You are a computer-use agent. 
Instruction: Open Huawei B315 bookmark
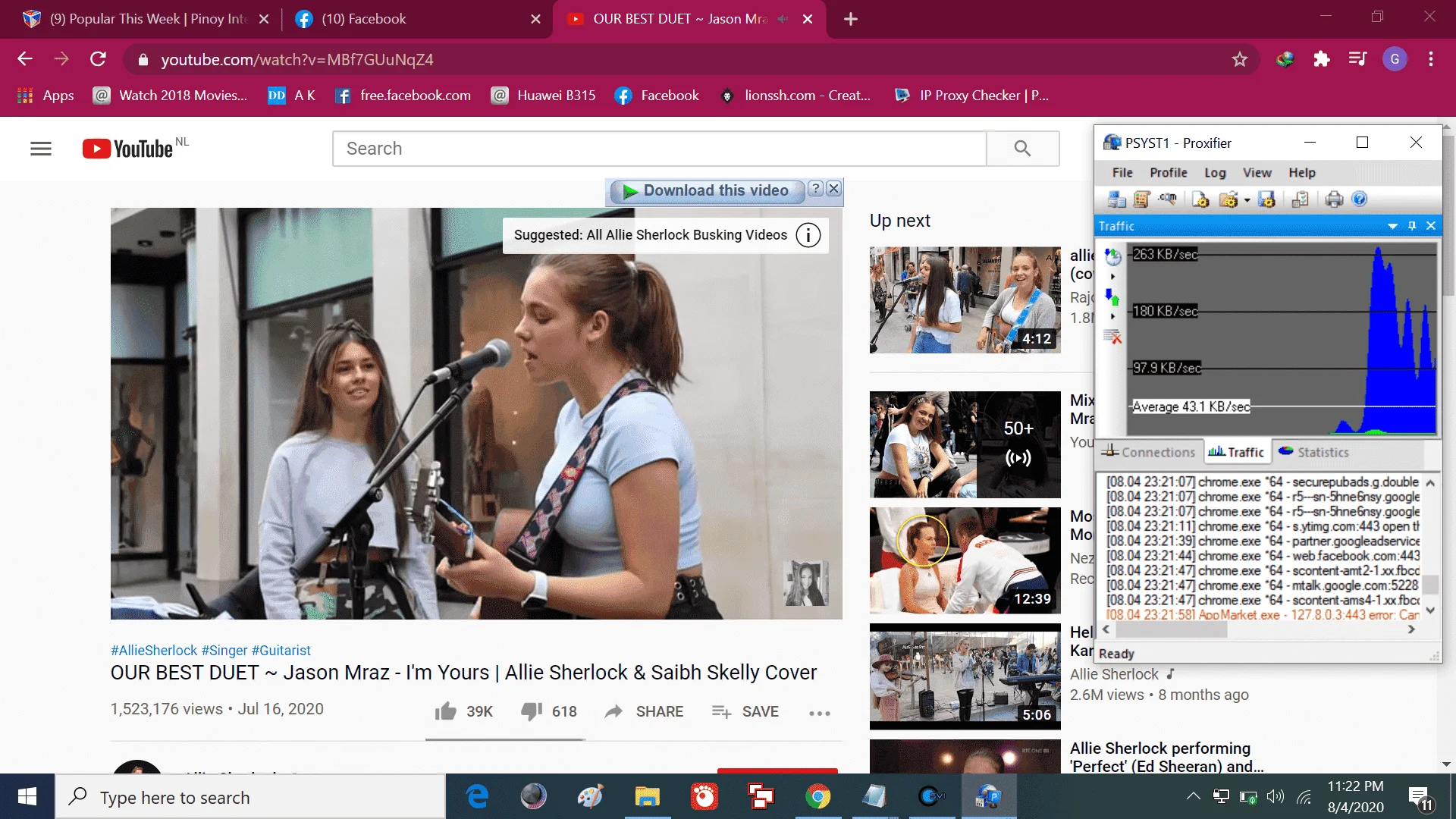click(544, 96)
